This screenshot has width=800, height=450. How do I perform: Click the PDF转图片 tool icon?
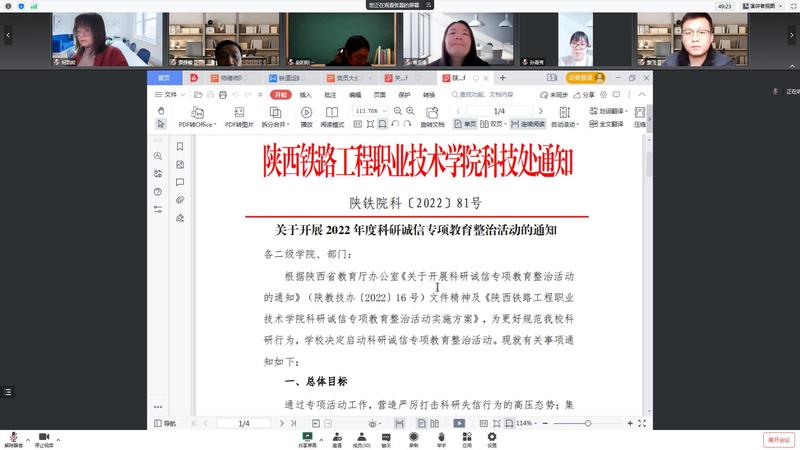[238, 112]
